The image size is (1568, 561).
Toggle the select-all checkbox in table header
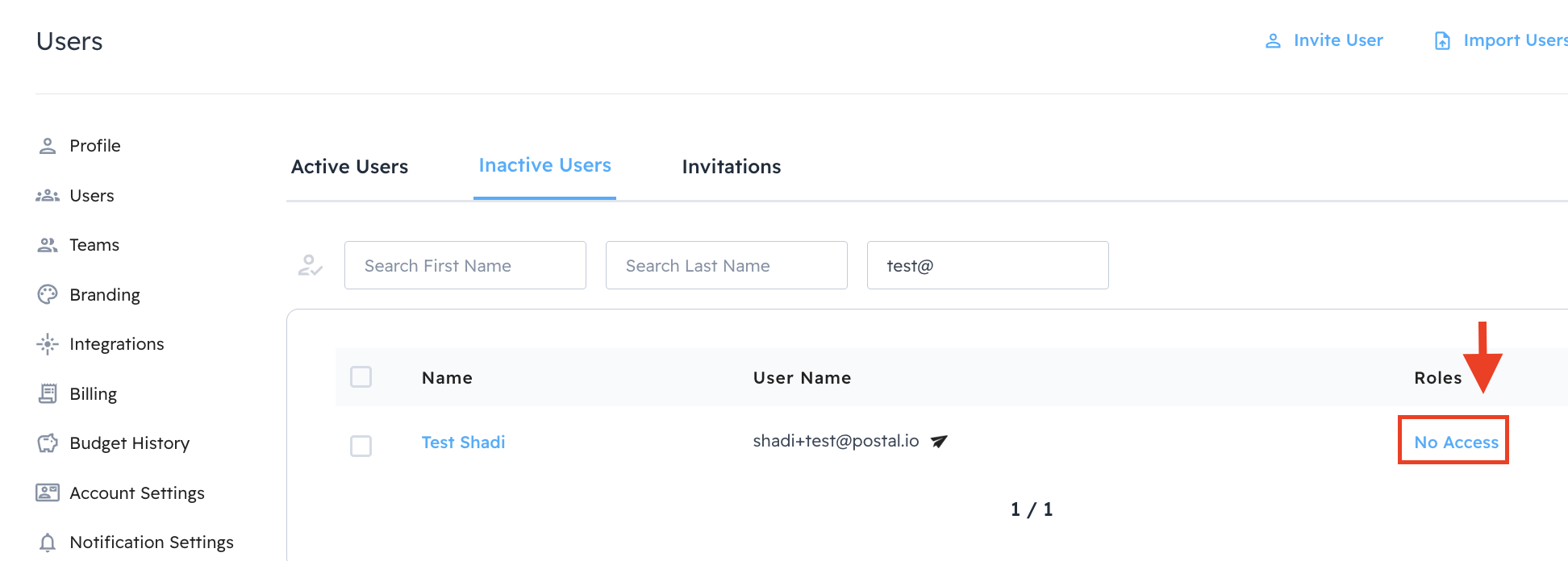click(361, 377)
